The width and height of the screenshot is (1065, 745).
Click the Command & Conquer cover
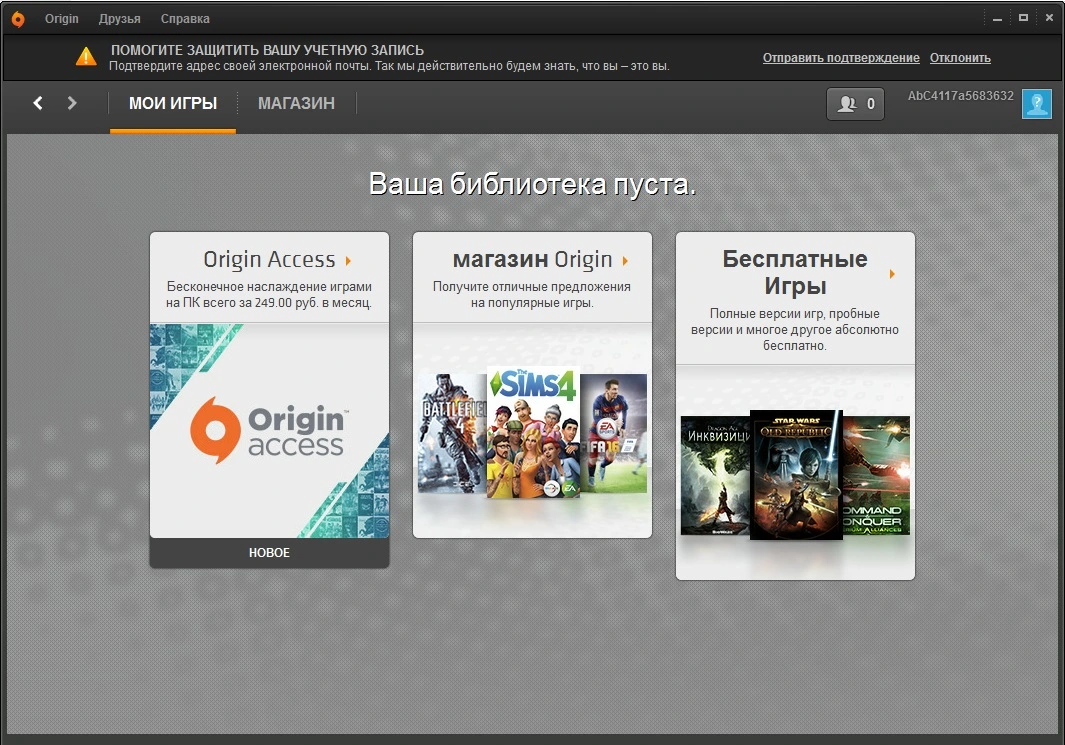(876, 475)
